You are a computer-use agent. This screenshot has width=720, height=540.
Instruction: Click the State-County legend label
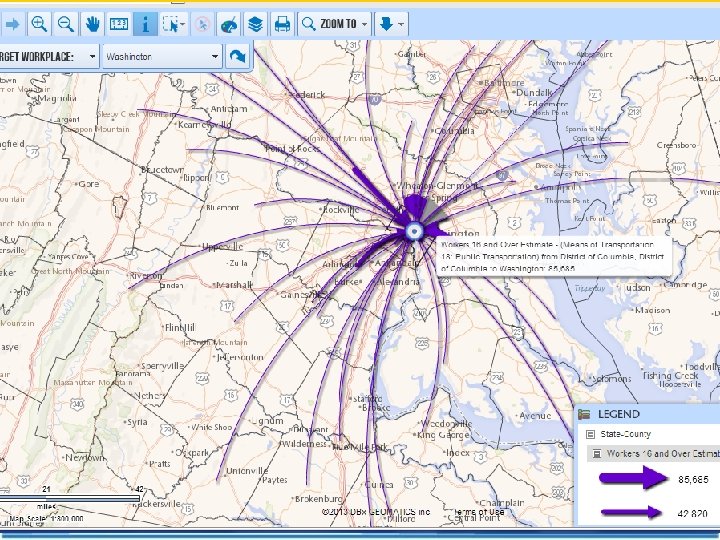(625, 434)
